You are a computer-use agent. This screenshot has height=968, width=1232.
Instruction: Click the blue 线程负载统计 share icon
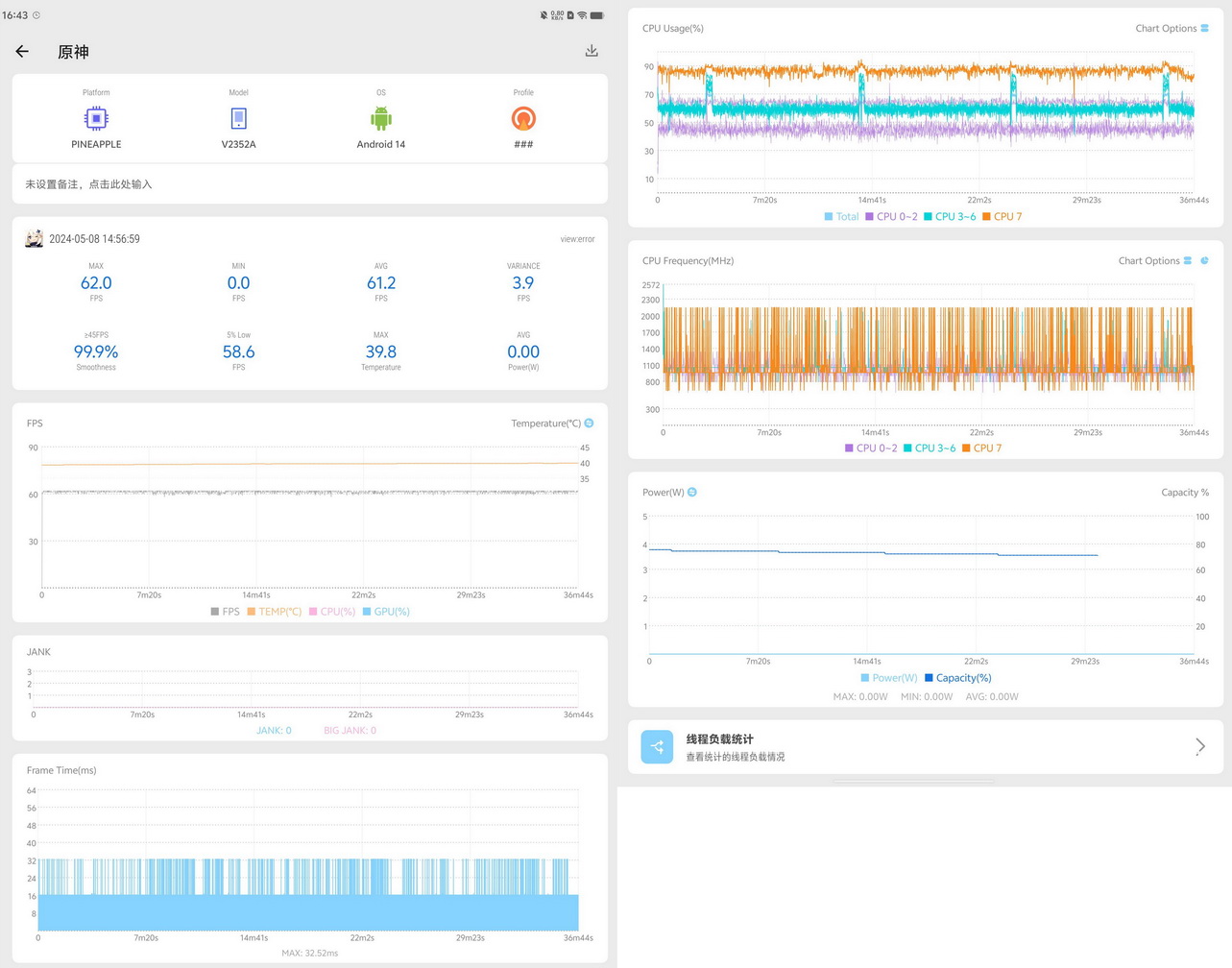[x=657, y=746]
